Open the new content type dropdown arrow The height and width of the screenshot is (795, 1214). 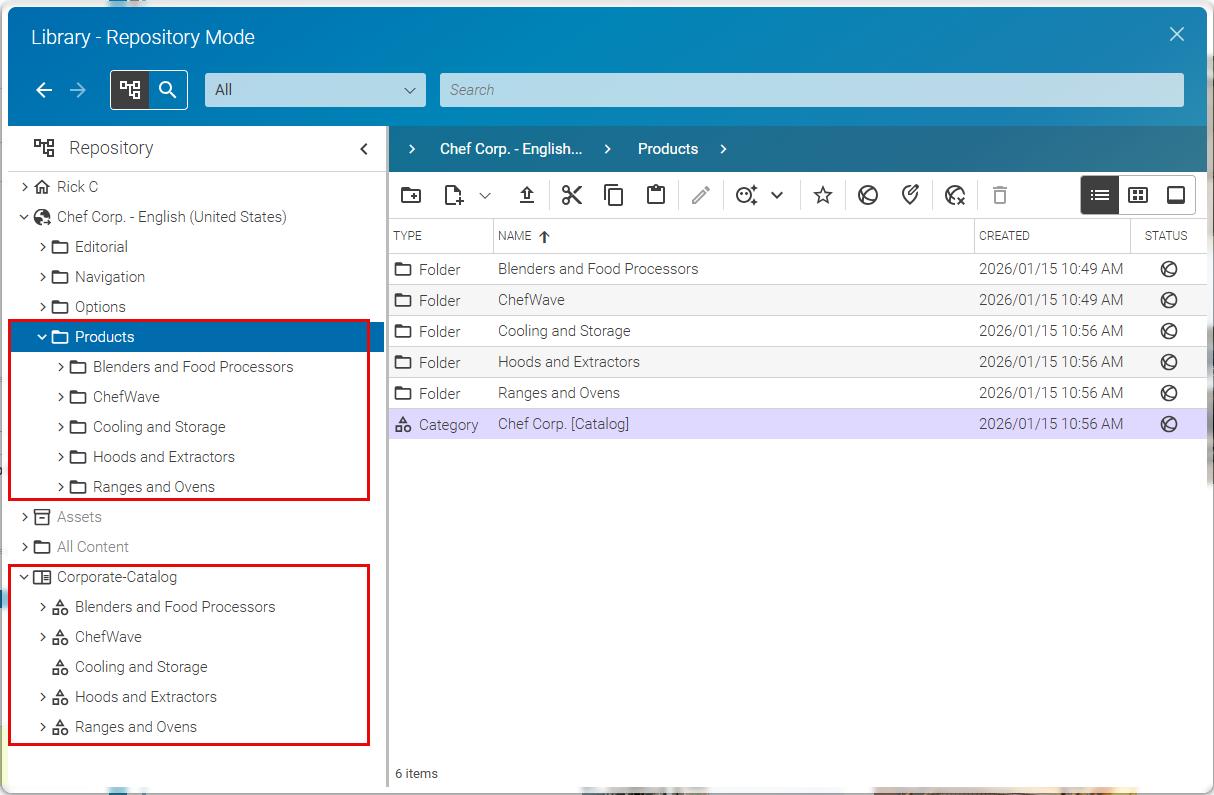[486, 195]
